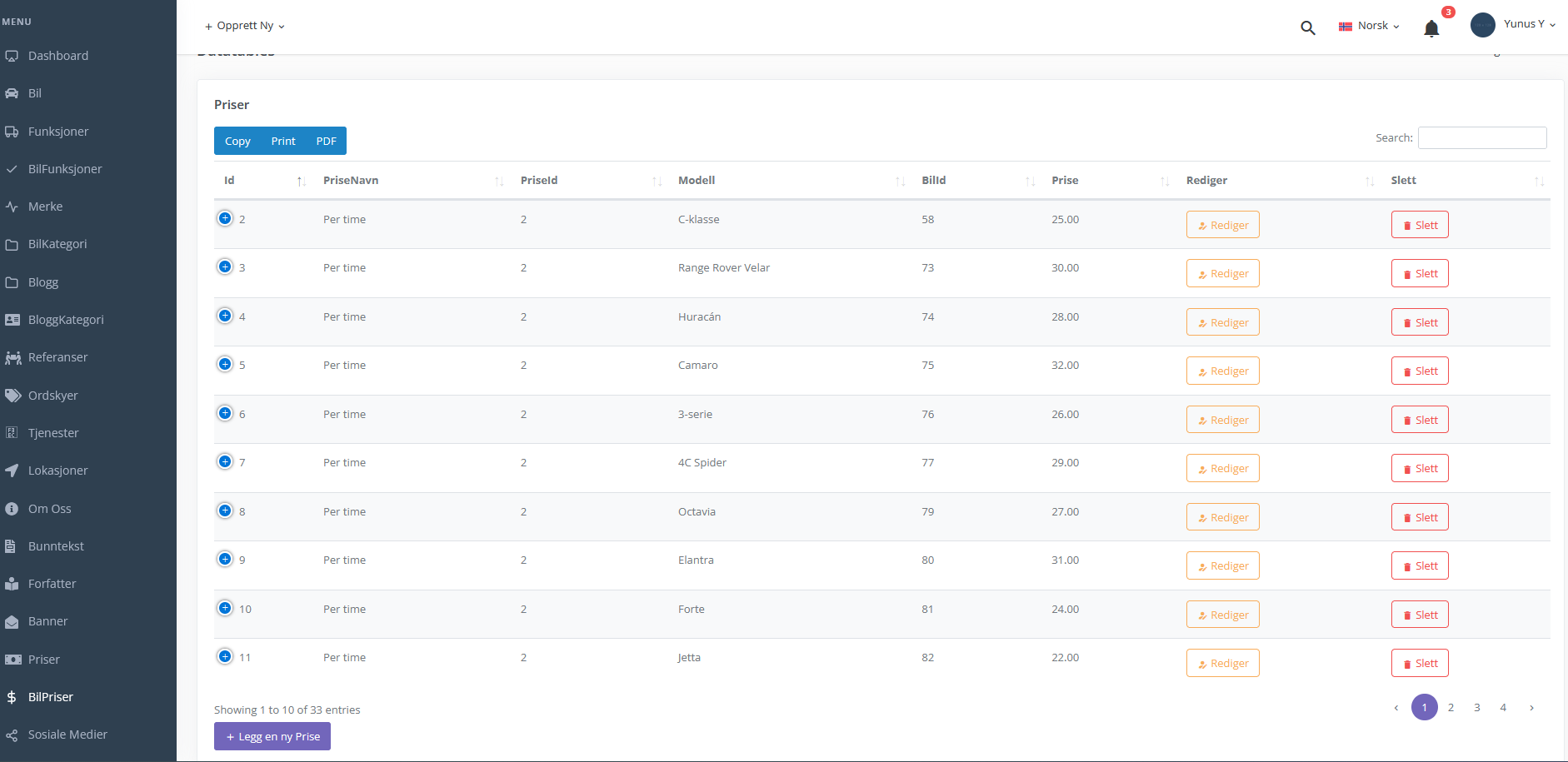Click the search magnifier icon in header
The image size is (1568, 762).
[x=1307, y=27]
